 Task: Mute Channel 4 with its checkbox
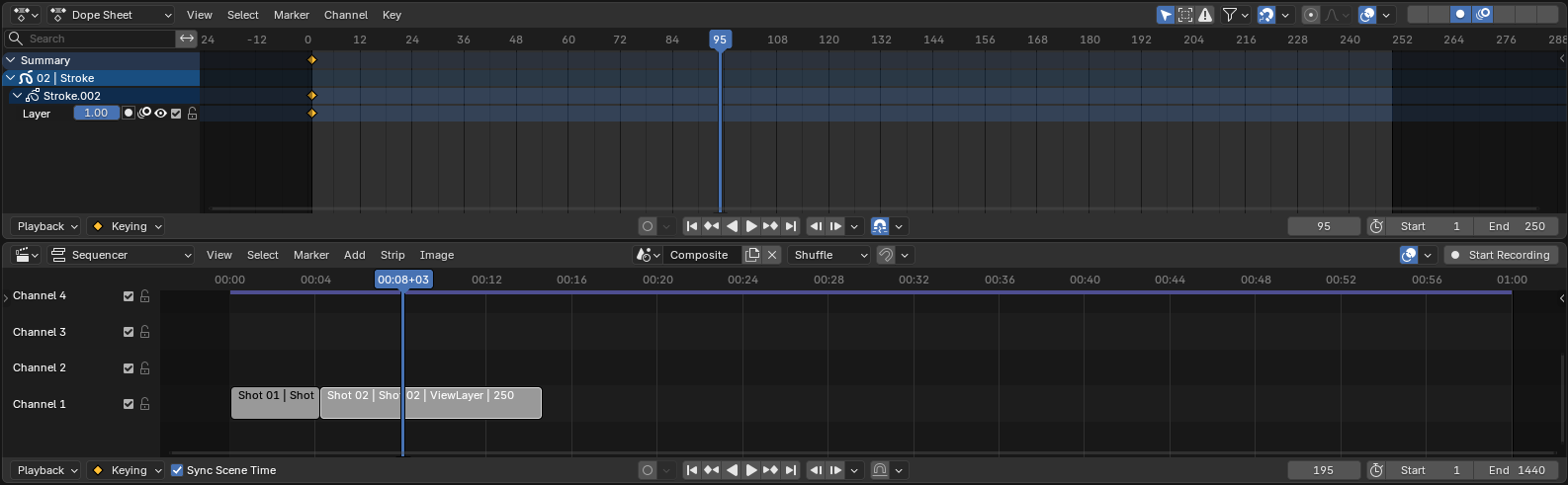coord(129,296)
